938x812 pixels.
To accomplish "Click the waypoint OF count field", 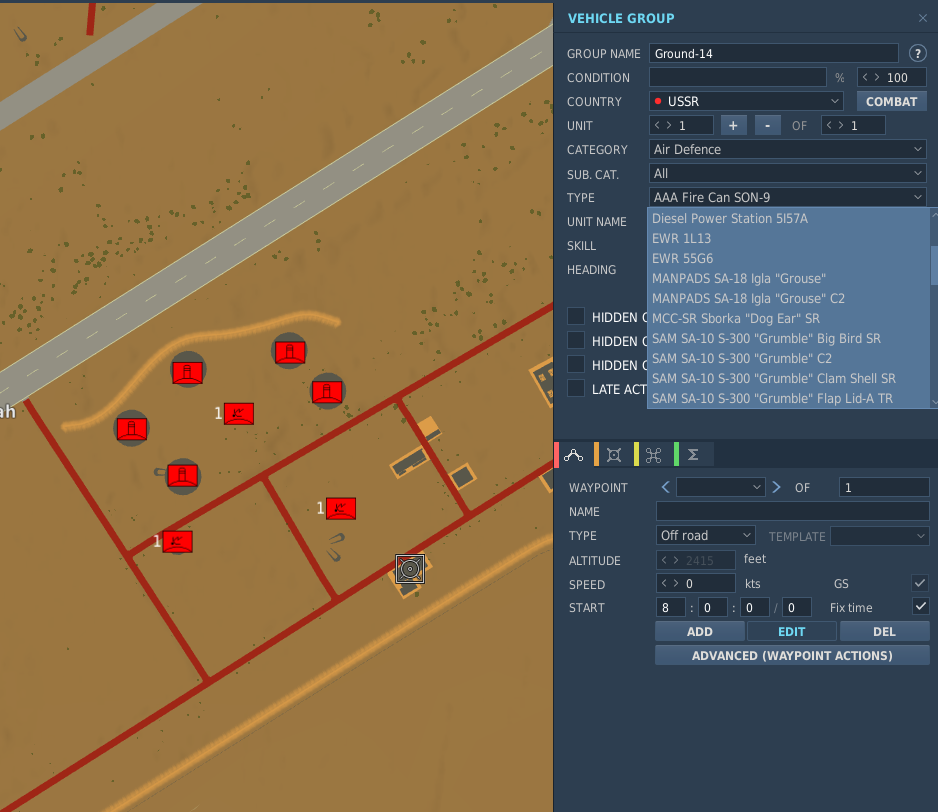I will [x=884, y=487].
